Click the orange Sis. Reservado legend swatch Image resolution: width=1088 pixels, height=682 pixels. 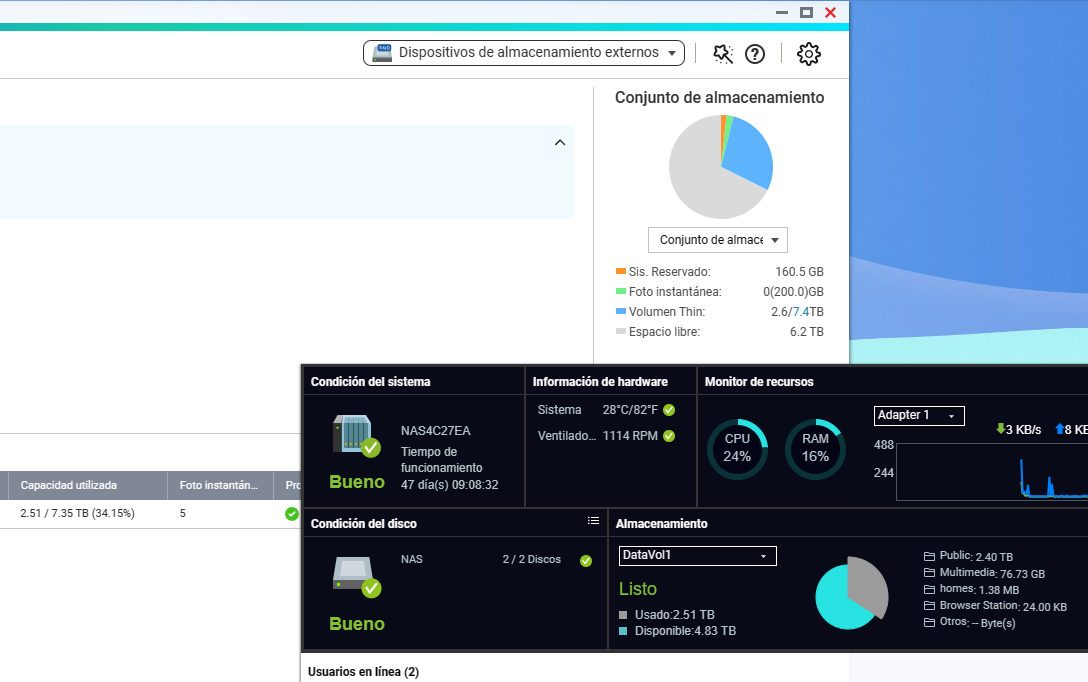(621, 271)
